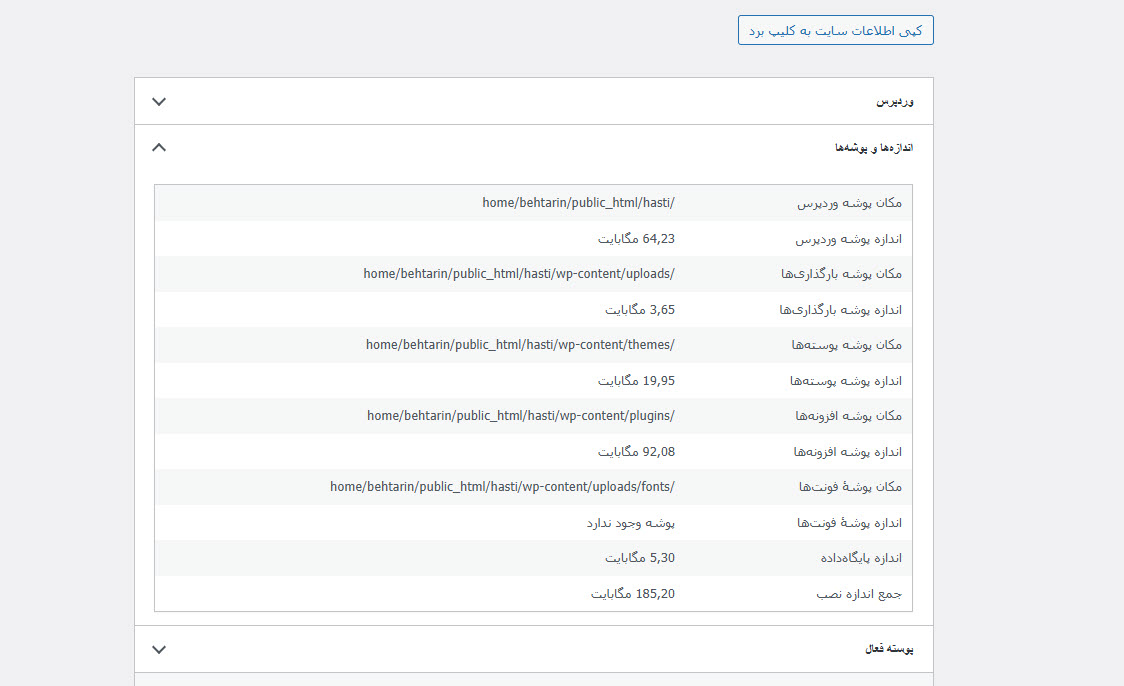Click the uploads/fonts/ directory path value
The height and width of the screenshot is (686, 1124).
[502, 487]
